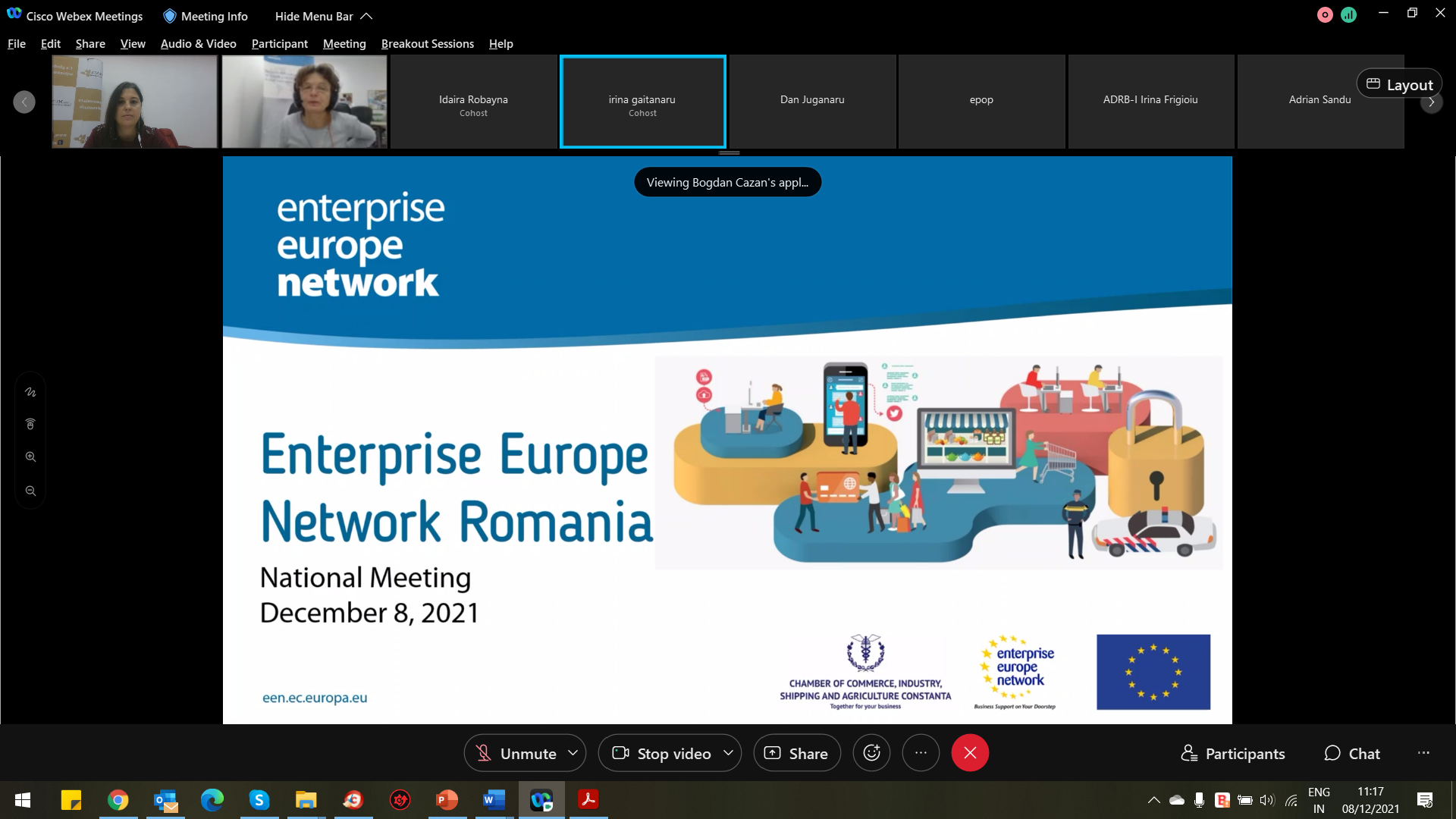Open panel options ellipsis next to Chat

coord(1423,753)
